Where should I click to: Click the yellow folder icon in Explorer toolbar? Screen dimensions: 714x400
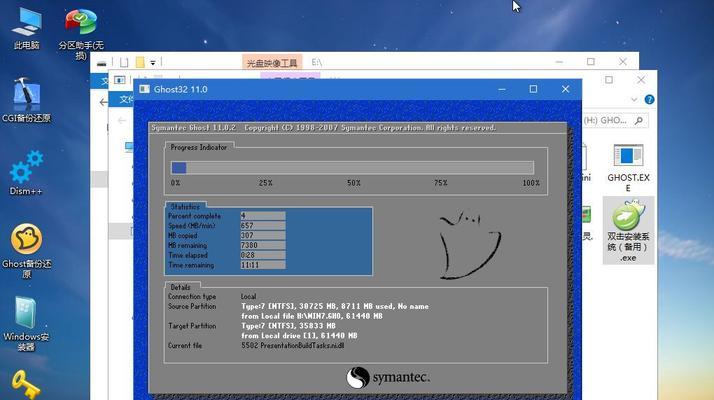(x=140, y=62)
